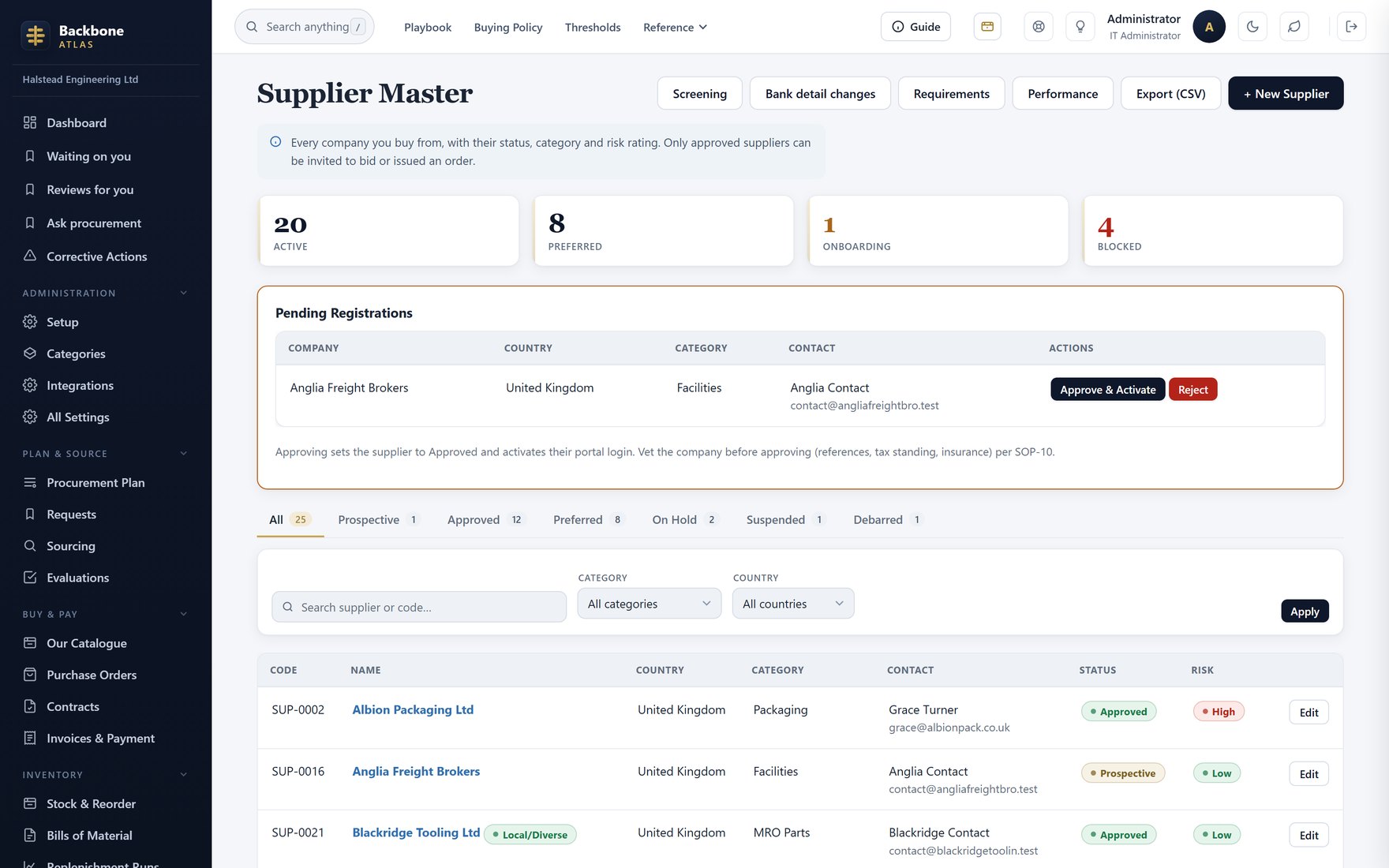Viewport: 1389px width, 868px height.
Task: Click the log out icon
Action: click(x=1351, y=27)
